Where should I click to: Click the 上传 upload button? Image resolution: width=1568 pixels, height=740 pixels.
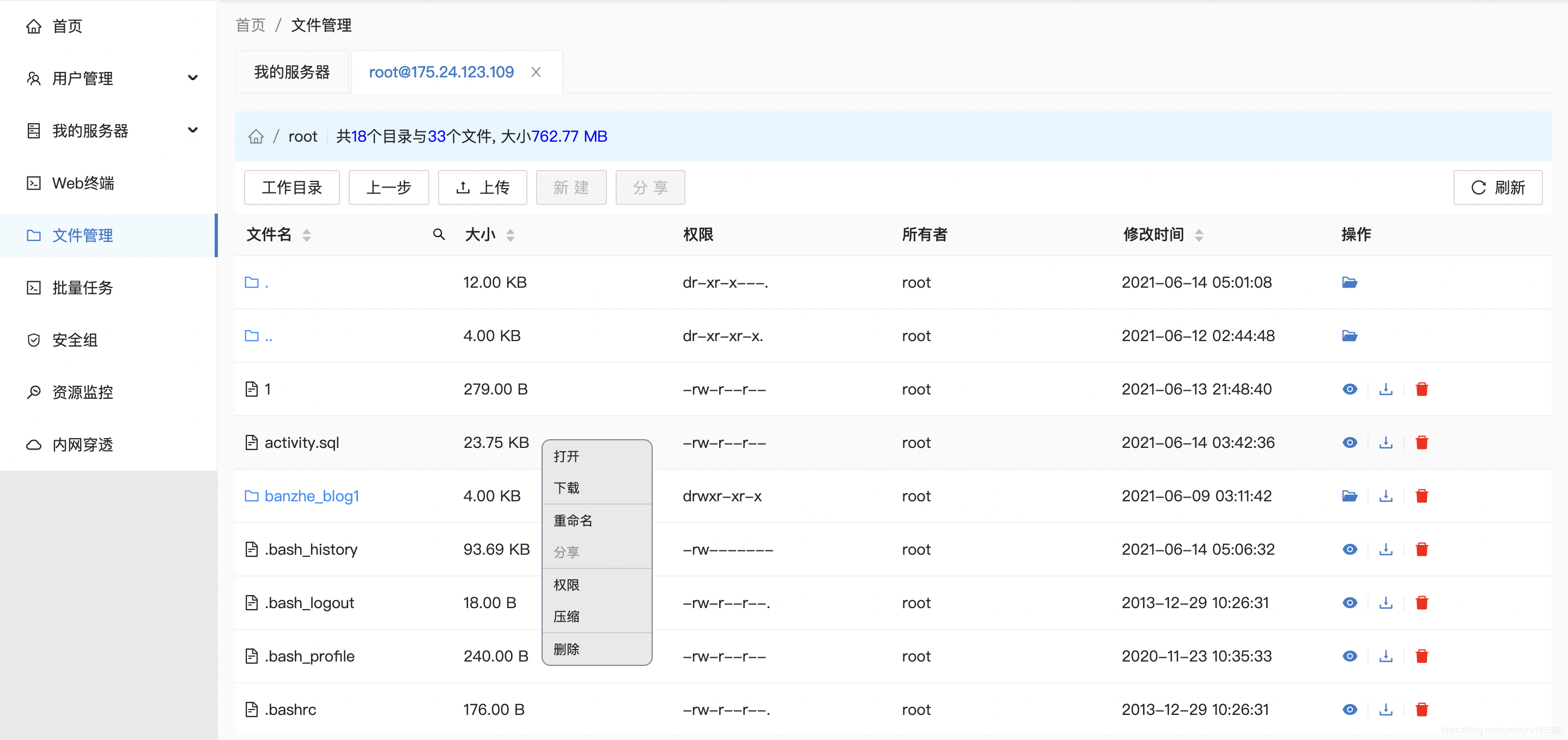click(x=482, y=187)
